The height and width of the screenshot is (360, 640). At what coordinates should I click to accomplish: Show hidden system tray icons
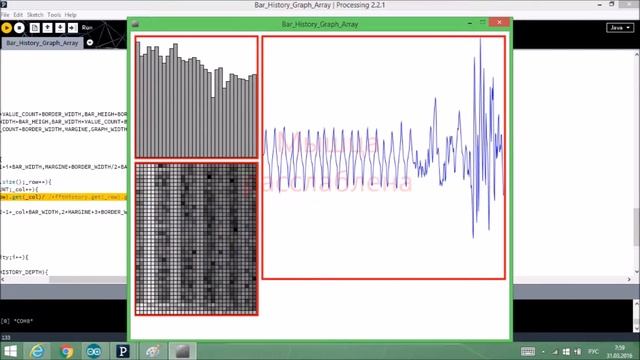543,351
